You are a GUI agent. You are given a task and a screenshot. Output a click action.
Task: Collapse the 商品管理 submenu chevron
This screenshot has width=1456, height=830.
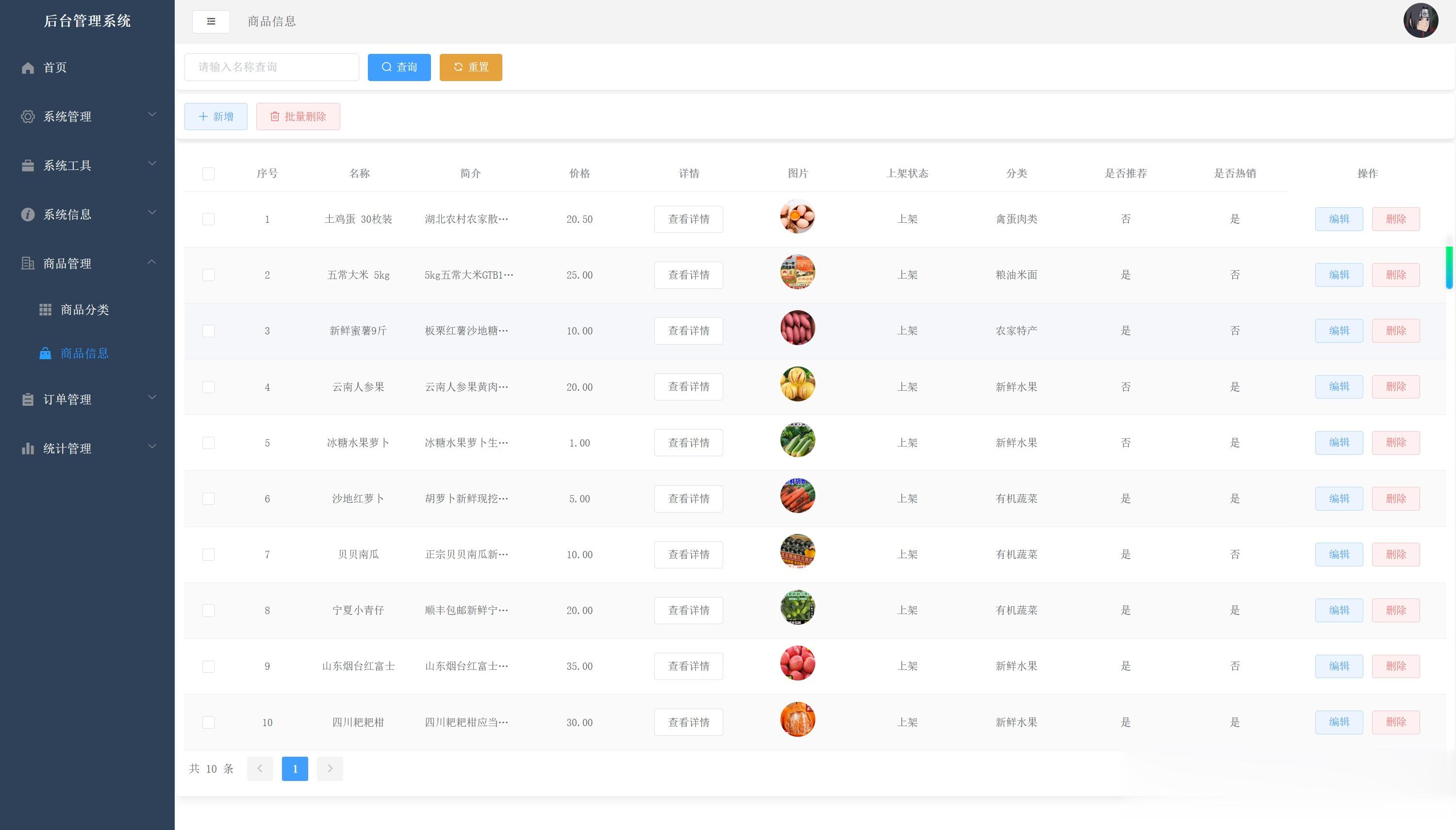pyautogui.click(x=152, y=262)
